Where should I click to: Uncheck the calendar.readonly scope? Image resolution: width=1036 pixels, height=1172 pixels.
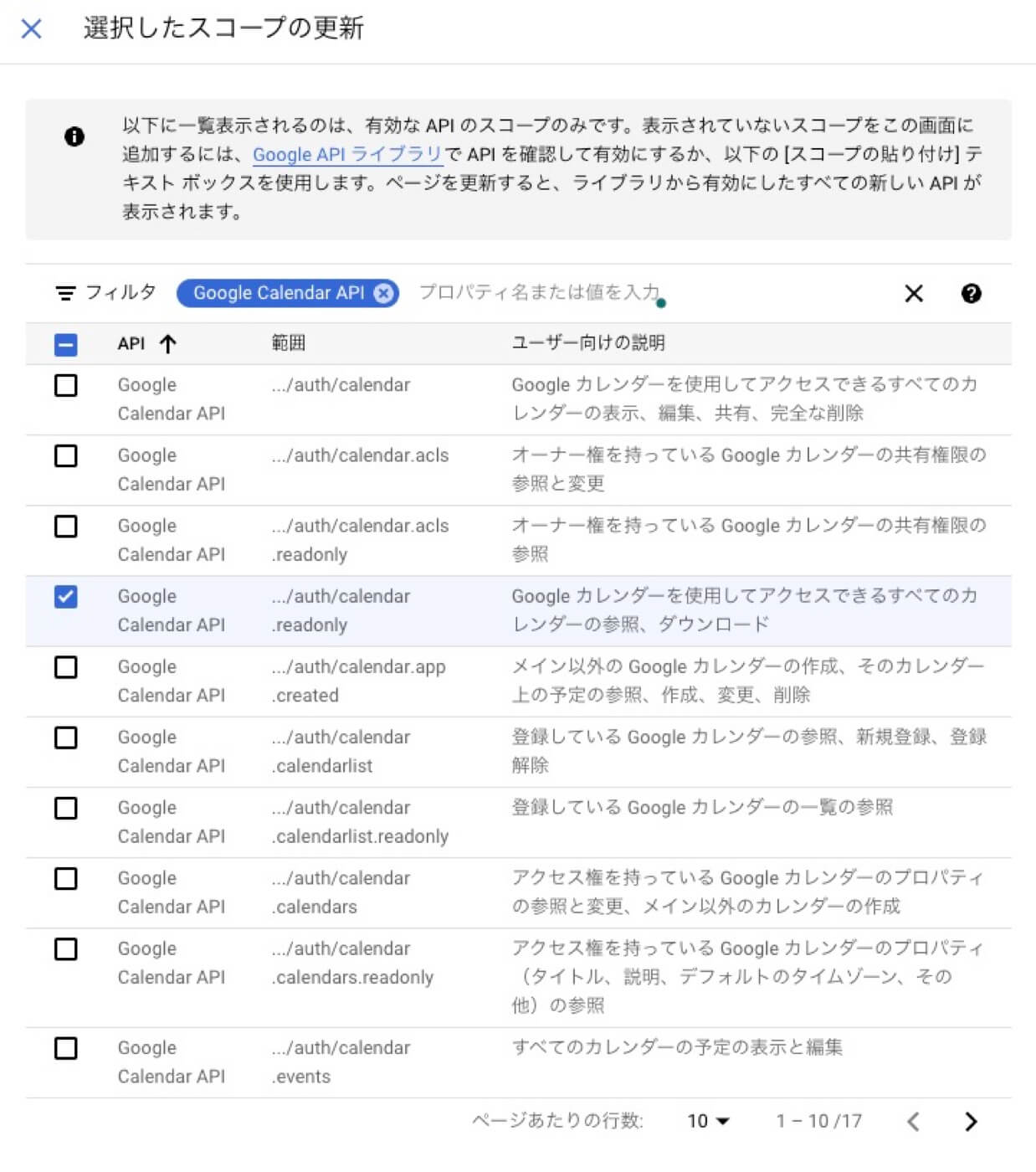tap(66, 597)
